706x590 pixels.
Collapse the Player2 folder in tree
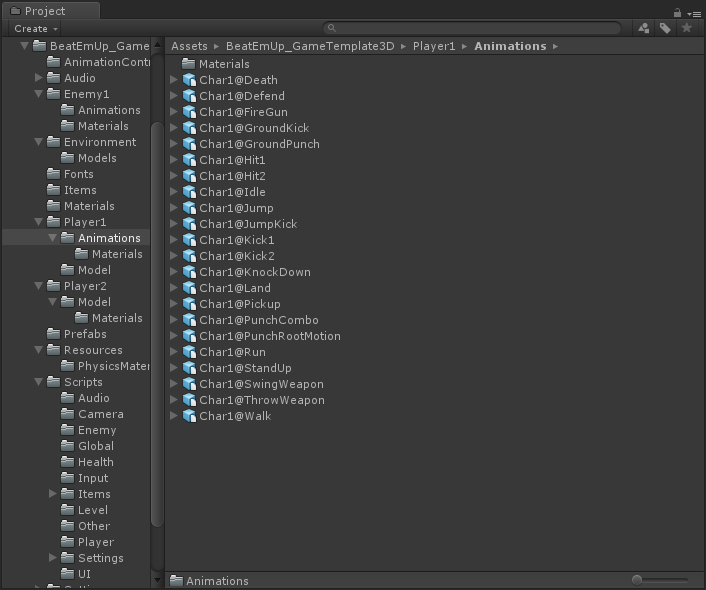[39, 286]
